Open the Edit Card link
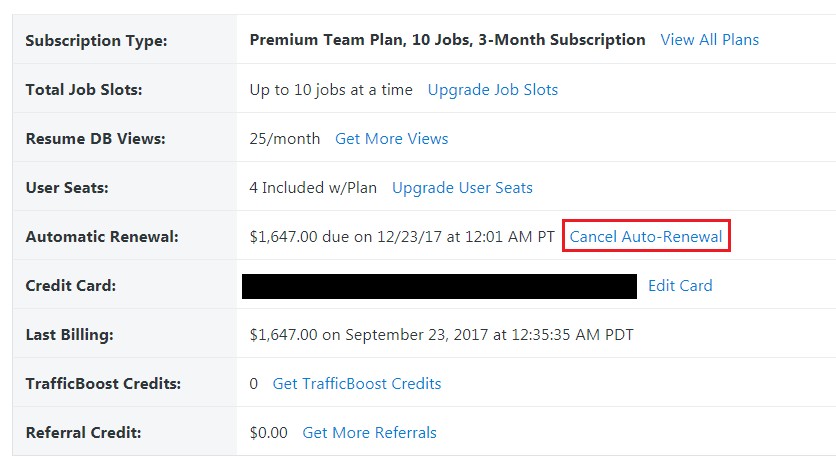 point(680,286)
